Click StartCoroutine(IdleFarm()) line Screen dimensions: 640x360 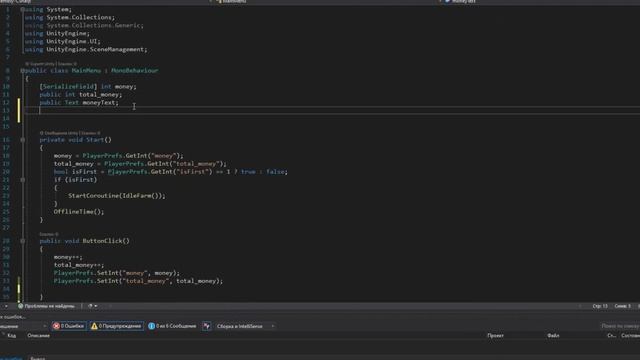coord(117,196)
